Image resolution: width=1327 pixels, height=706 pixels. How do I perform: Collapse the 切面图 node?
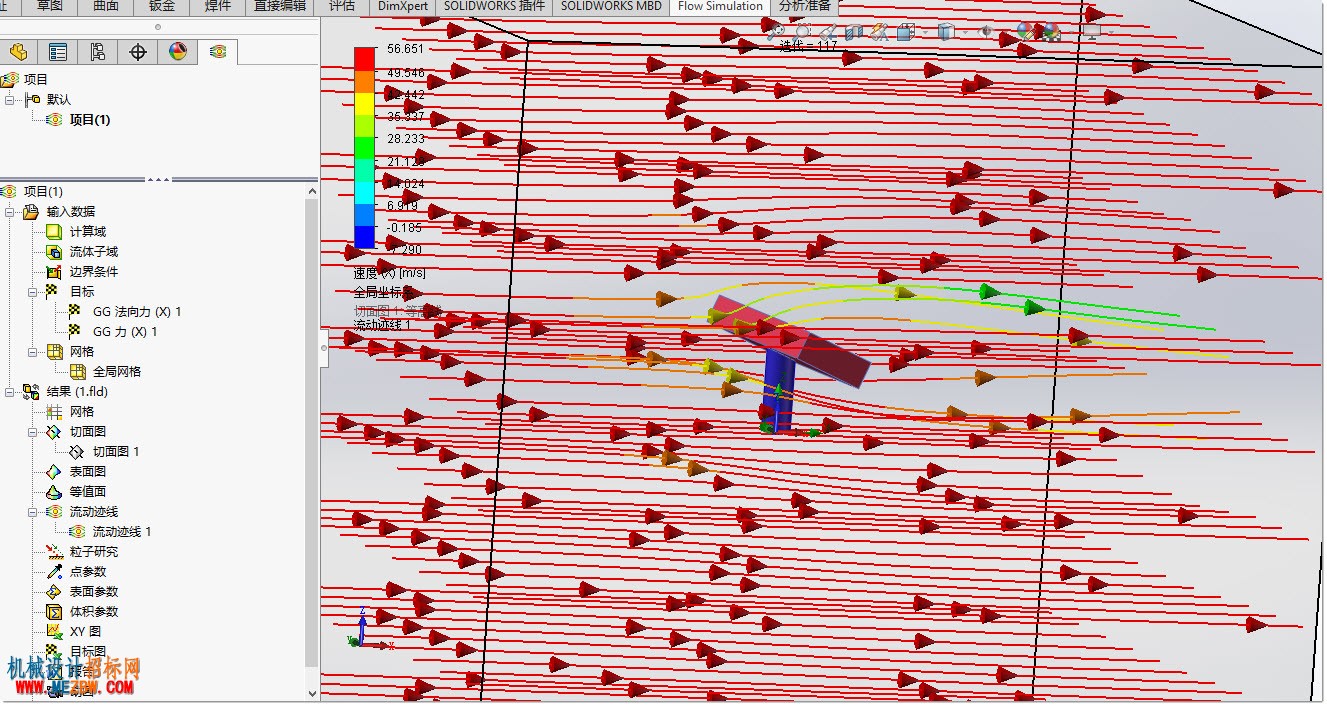pos(33,432)
